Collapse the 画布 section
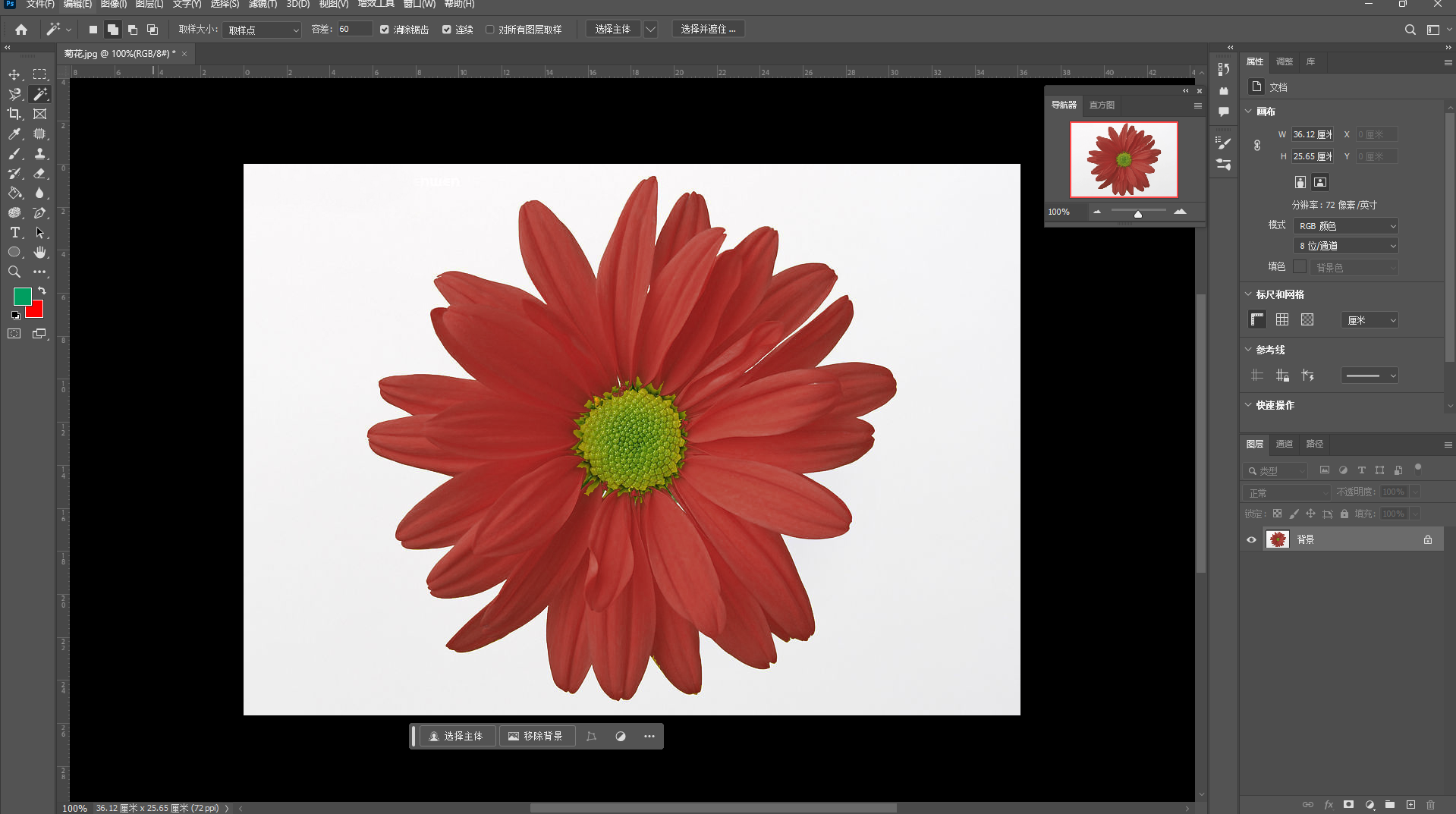This screenshot has width=1456, height=814. [x=1249, y=112]
